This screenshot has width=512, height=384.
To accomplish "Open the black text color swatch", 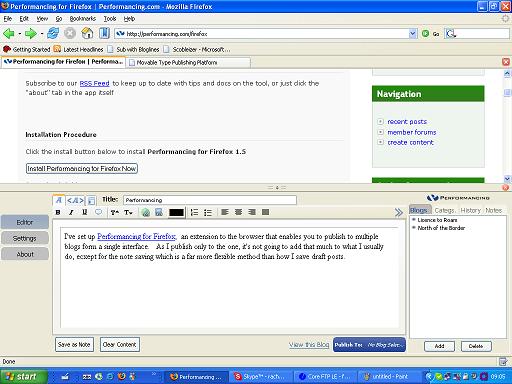I will click(x=176, y=212).
